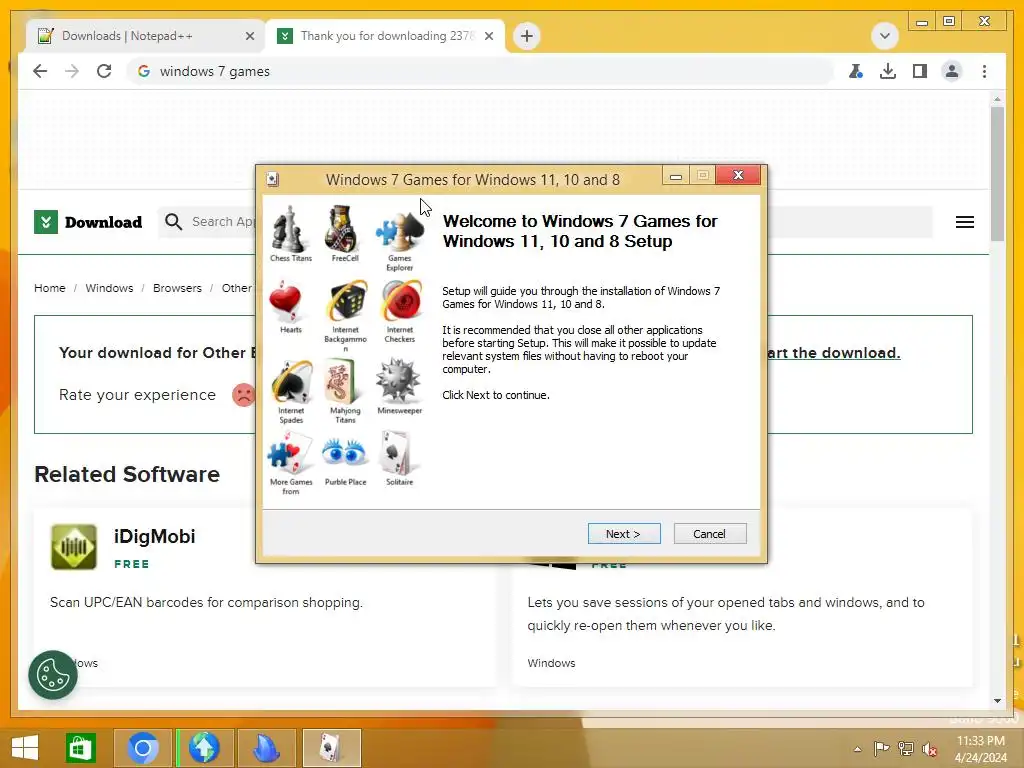The width and height of the screenshot is (1024, 768).
Task: Click the sad face rating icon
Action: point(244,394)
